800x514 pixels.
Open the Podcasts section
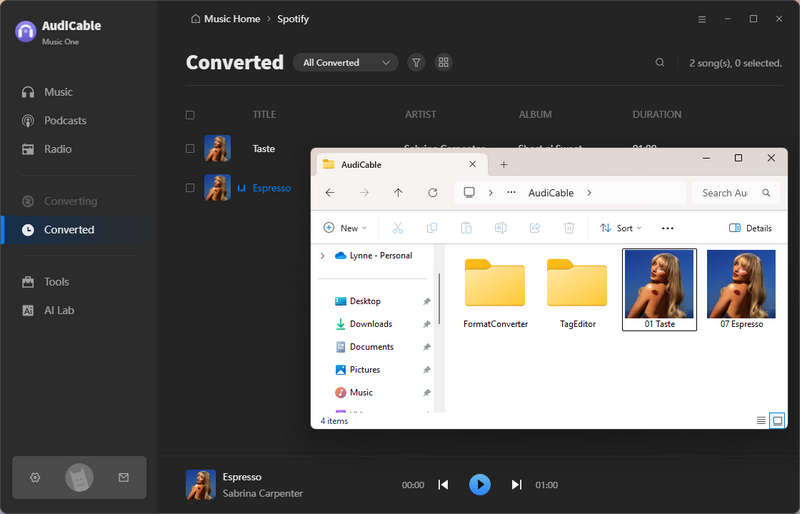tap(54, 120)
